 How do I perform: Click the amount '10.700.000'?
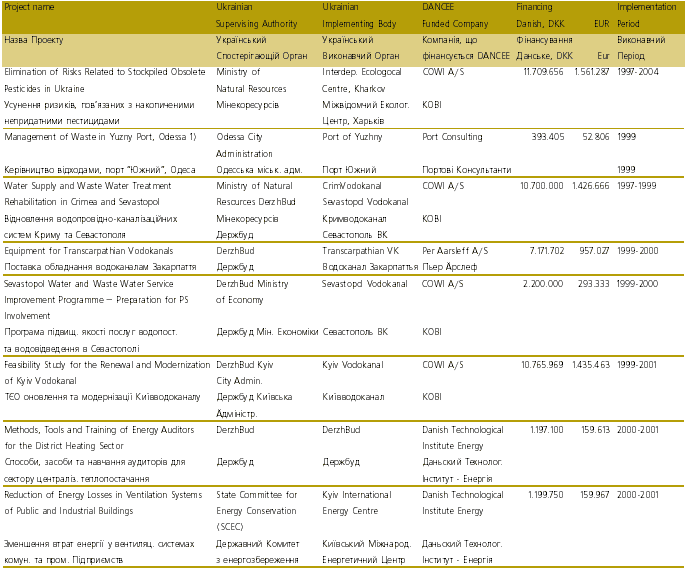click(x=542, y=186)
